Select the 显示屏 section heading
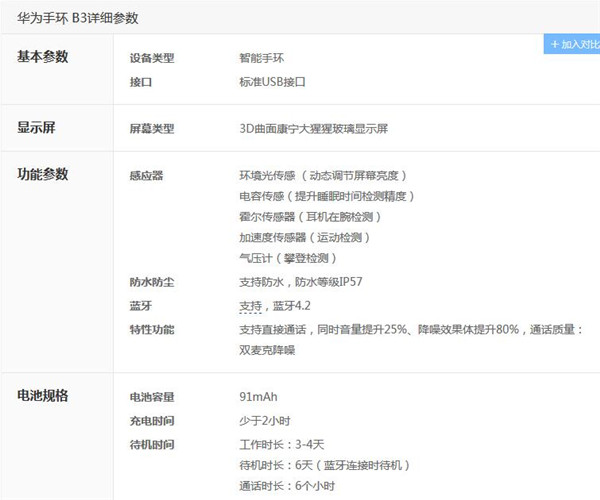Screen dimensions: 600x500 (x=36, y=127)
